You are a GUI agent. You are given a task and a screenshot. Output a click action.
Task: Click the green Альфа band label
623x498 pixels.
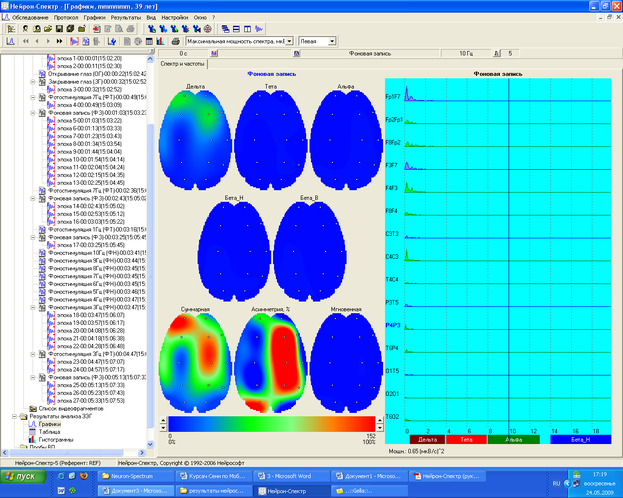coord(513,440)
